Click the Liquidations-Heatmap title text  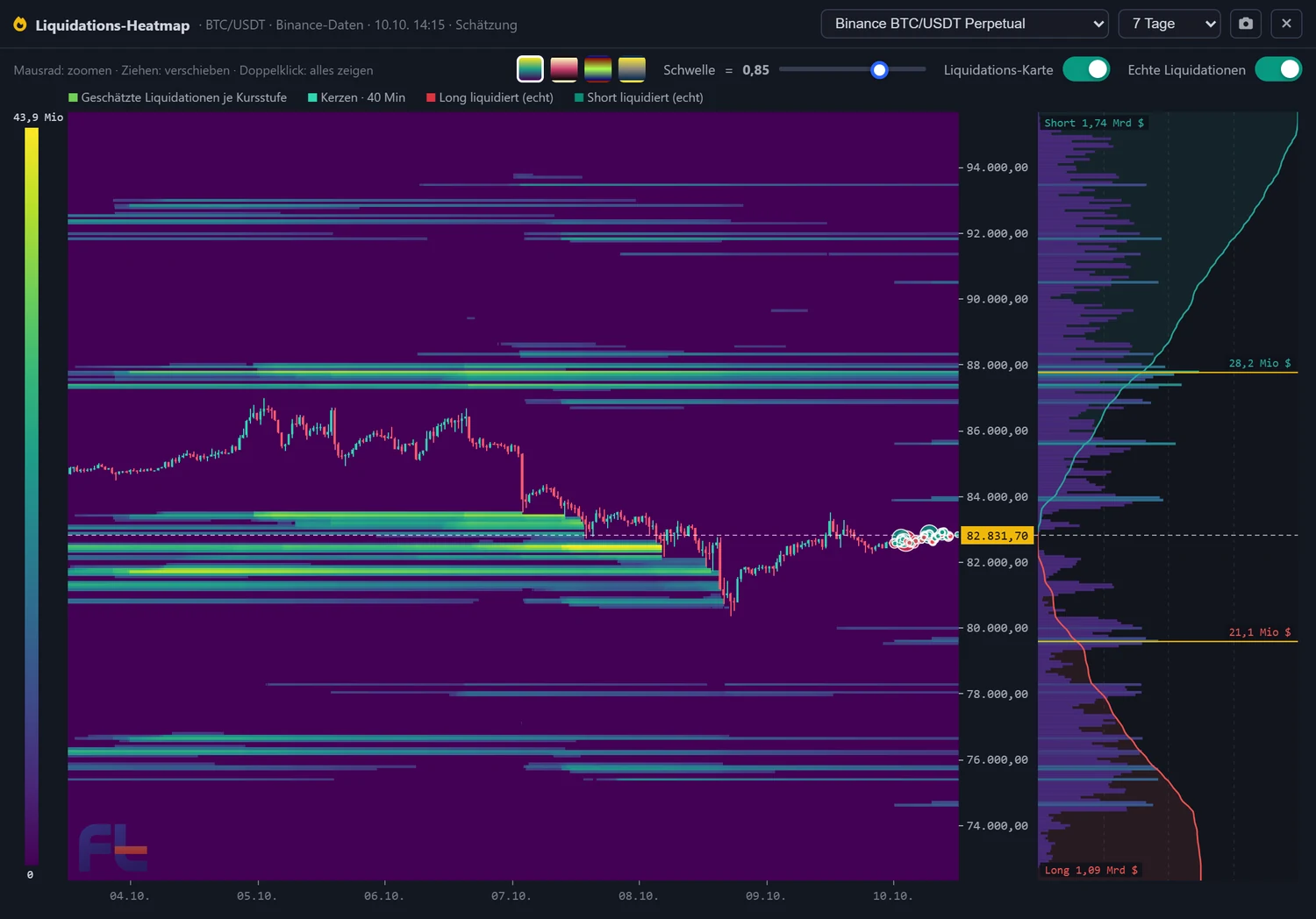tap(112, 25)
